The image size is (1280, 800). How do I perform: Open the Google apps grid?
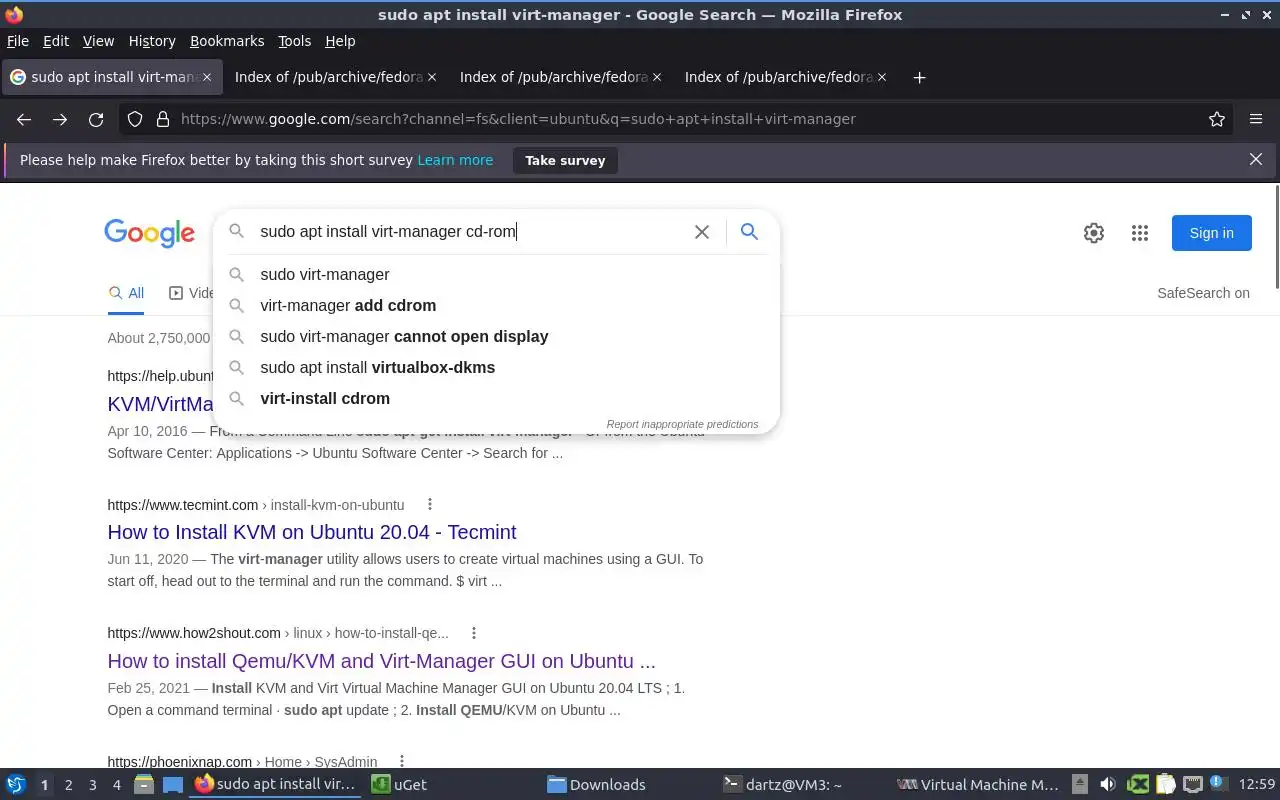[x=1140, y=233]
